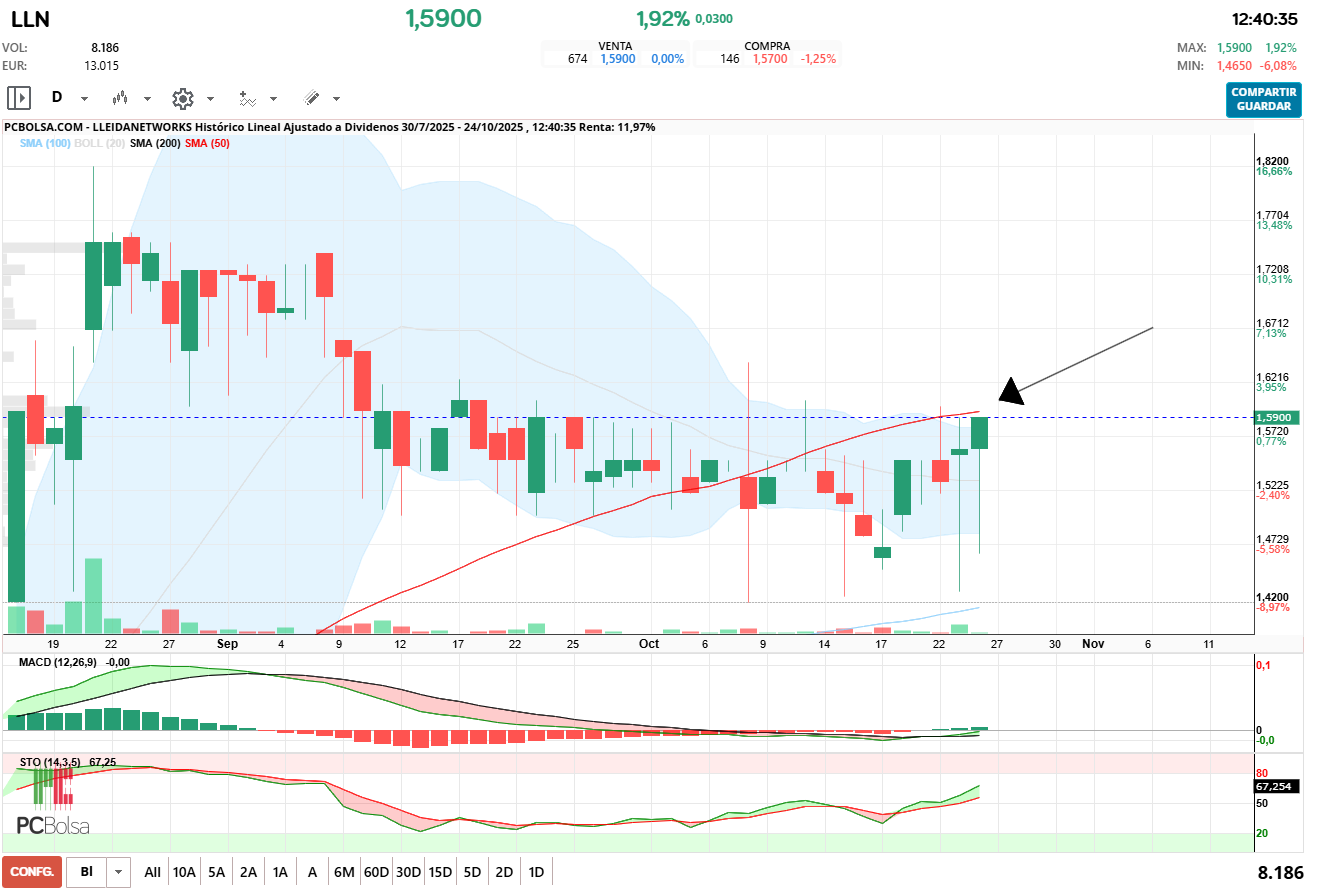Select the 1A range tab

(280, 872)
